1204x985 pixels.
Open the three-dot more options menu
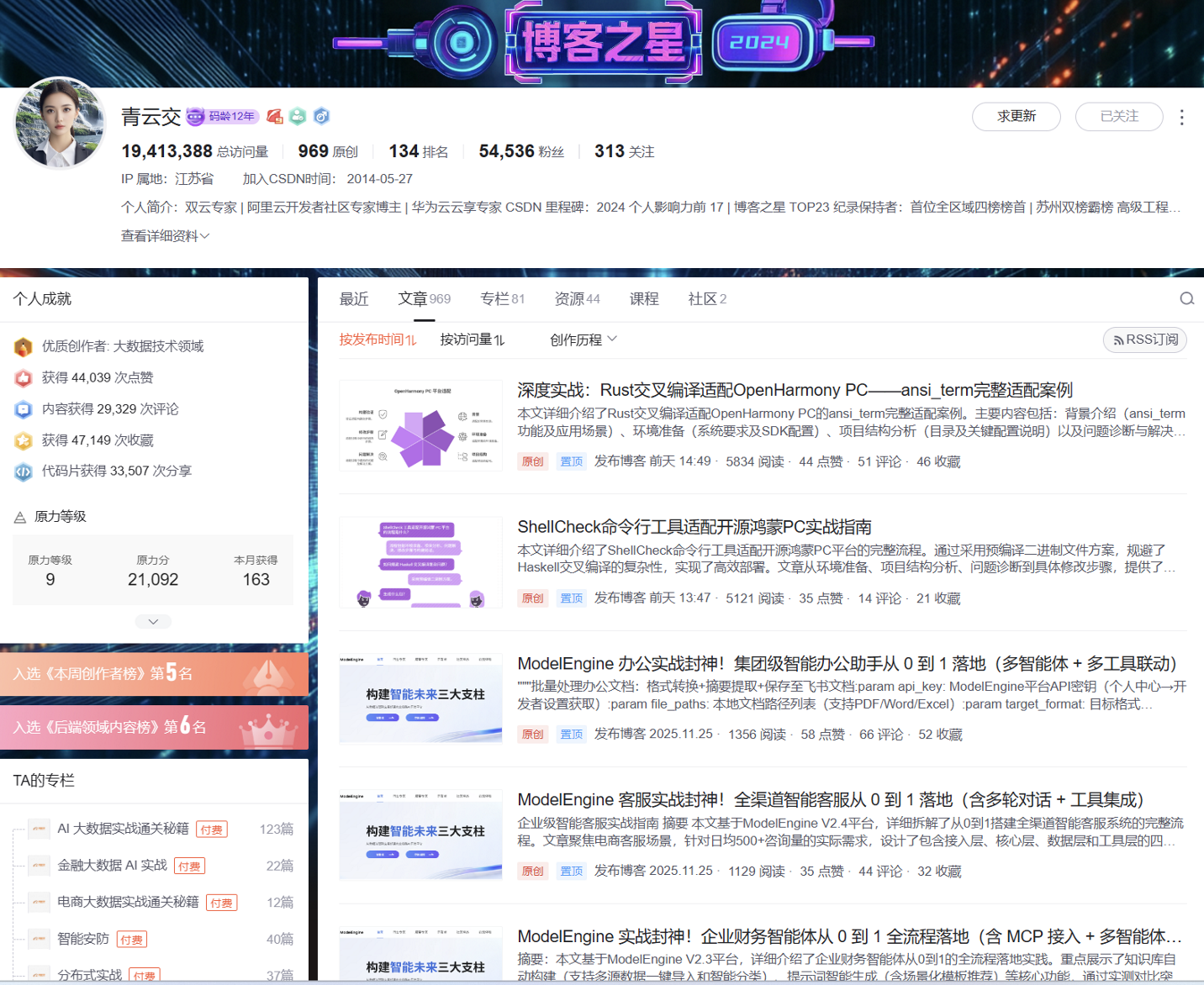(x=1181, y=117)
